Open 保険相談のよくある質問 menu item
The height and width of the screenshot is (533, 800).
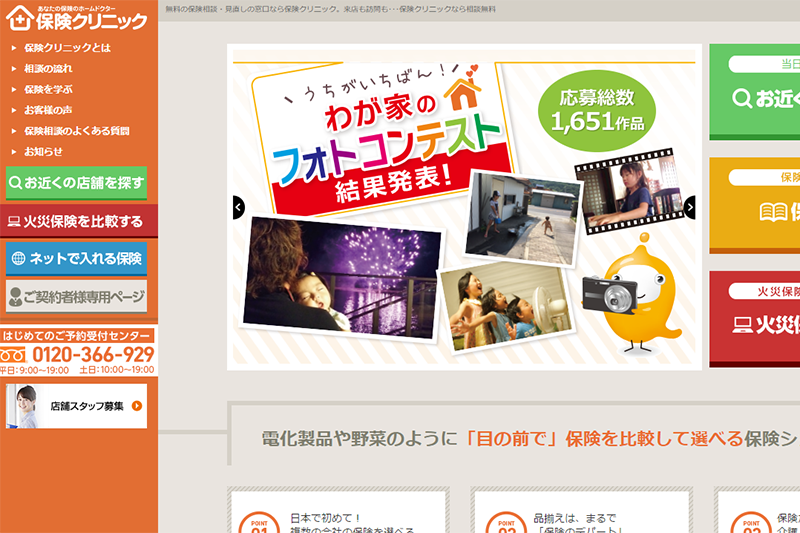coord(77,131)
